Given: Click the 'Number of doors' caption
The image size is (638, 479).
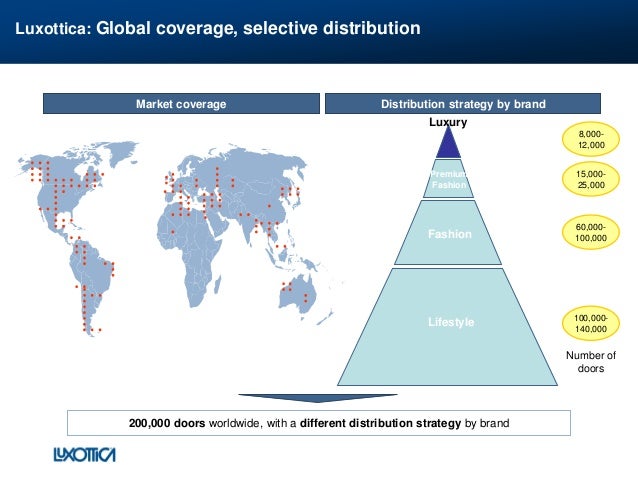Looking at the screenshot, I should tap(591, 362).
